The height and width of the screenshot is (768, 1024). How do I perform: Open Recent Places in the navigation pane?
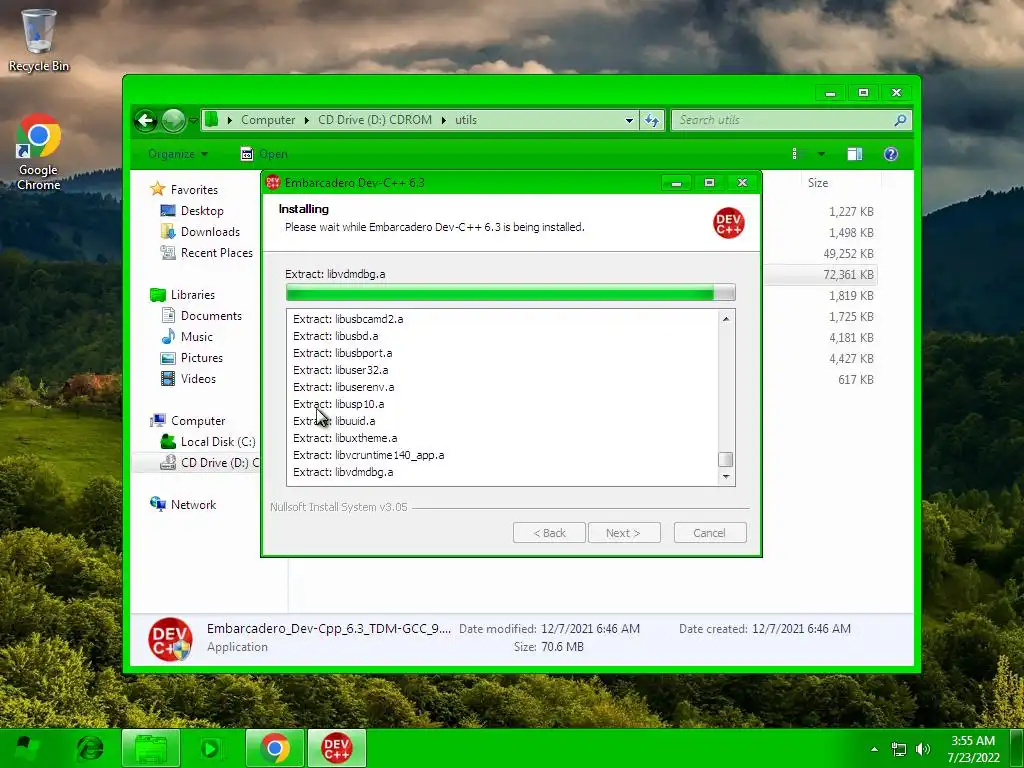pyautogui.click(x=216, y=253)
